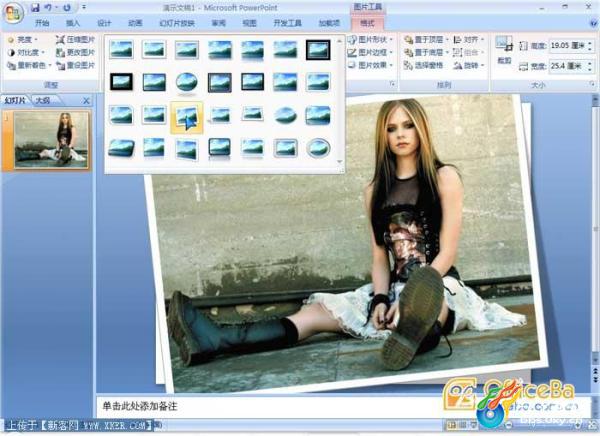
Task: Switch to the 幻灯片 slides pane tab
Action: (x=15, y=100)
